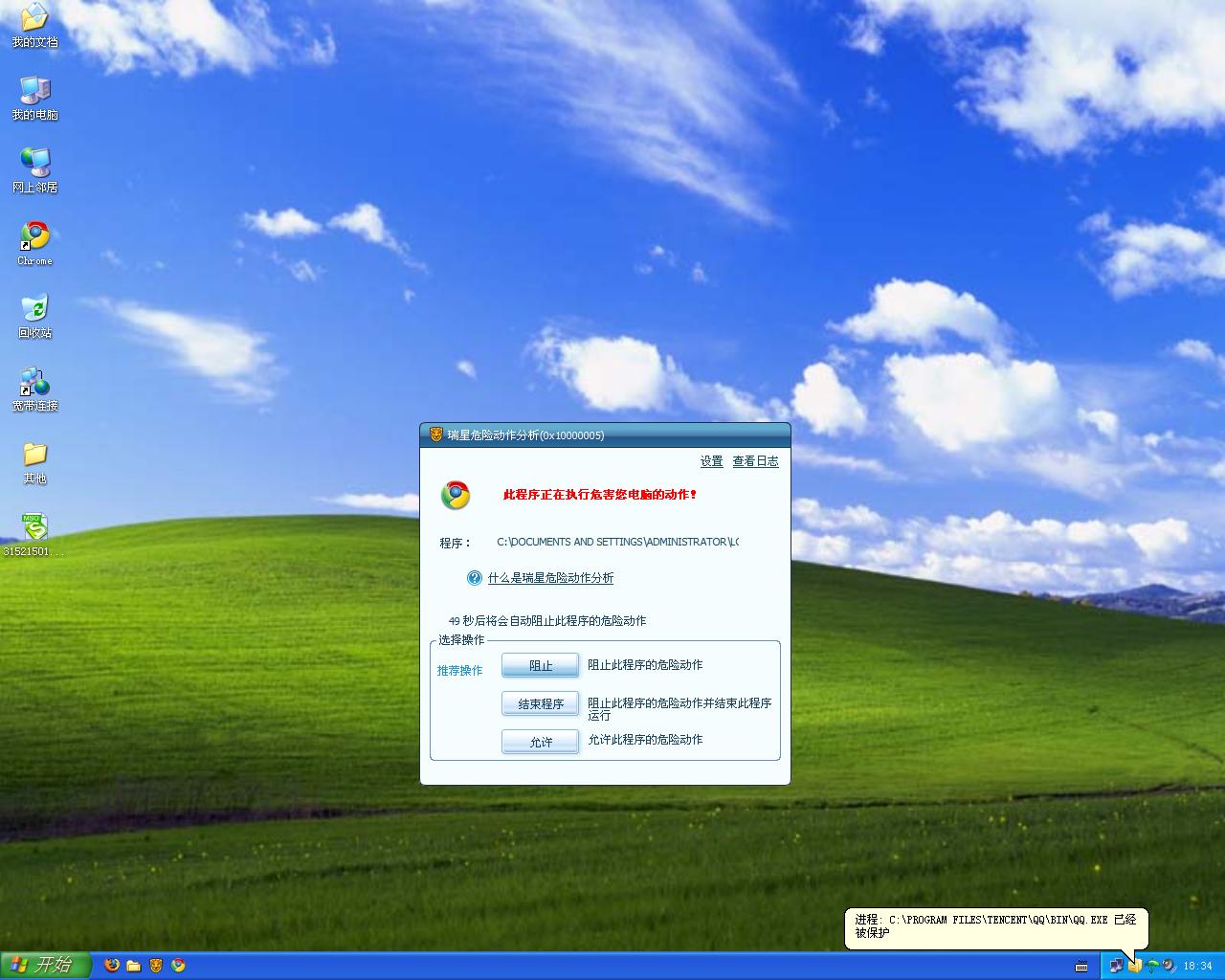Viewport: 1225px width, 980px height.
Task: Select the 宽带连接 desktop shortcut
Action: (x=34, y=390)
